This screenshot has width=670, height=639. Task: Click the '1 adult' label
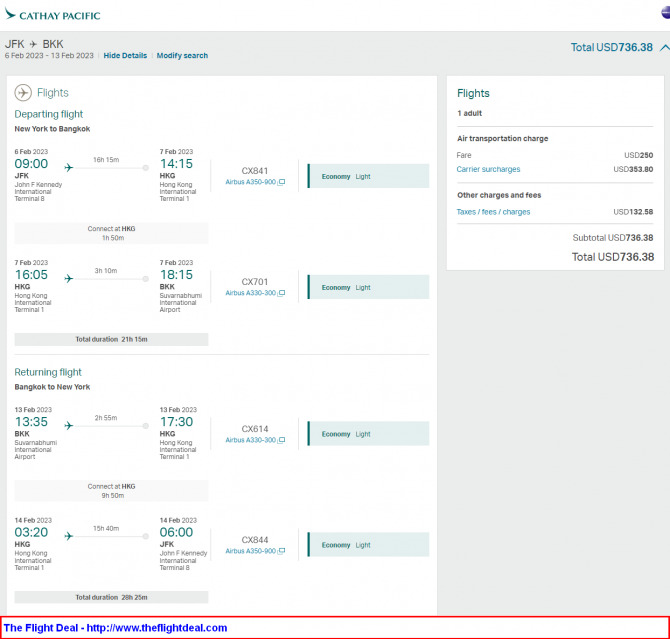470,113
